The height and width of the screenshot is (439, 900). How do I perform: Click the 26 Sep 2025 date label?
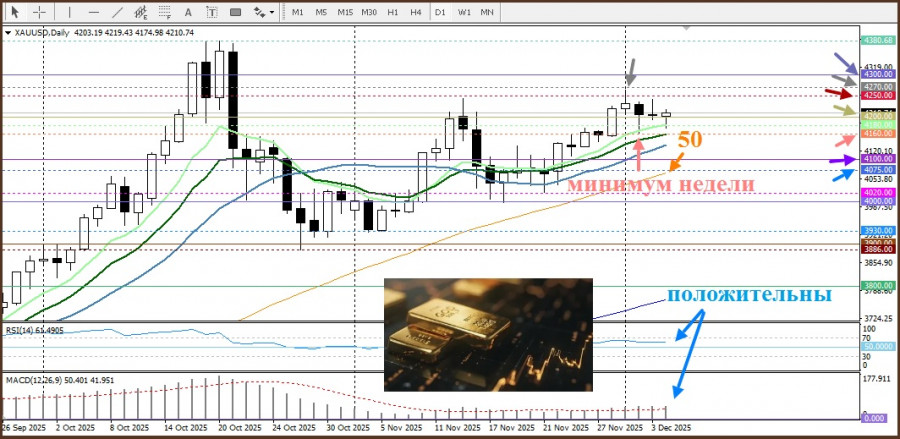pos(22,429)
